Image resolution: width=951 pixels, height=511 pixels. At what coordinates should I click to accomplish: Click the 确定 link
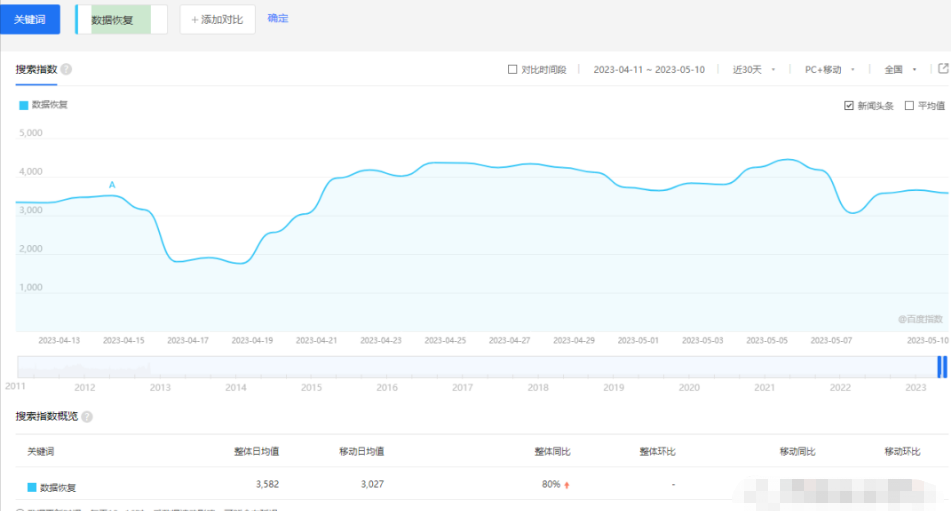point(278,18)
